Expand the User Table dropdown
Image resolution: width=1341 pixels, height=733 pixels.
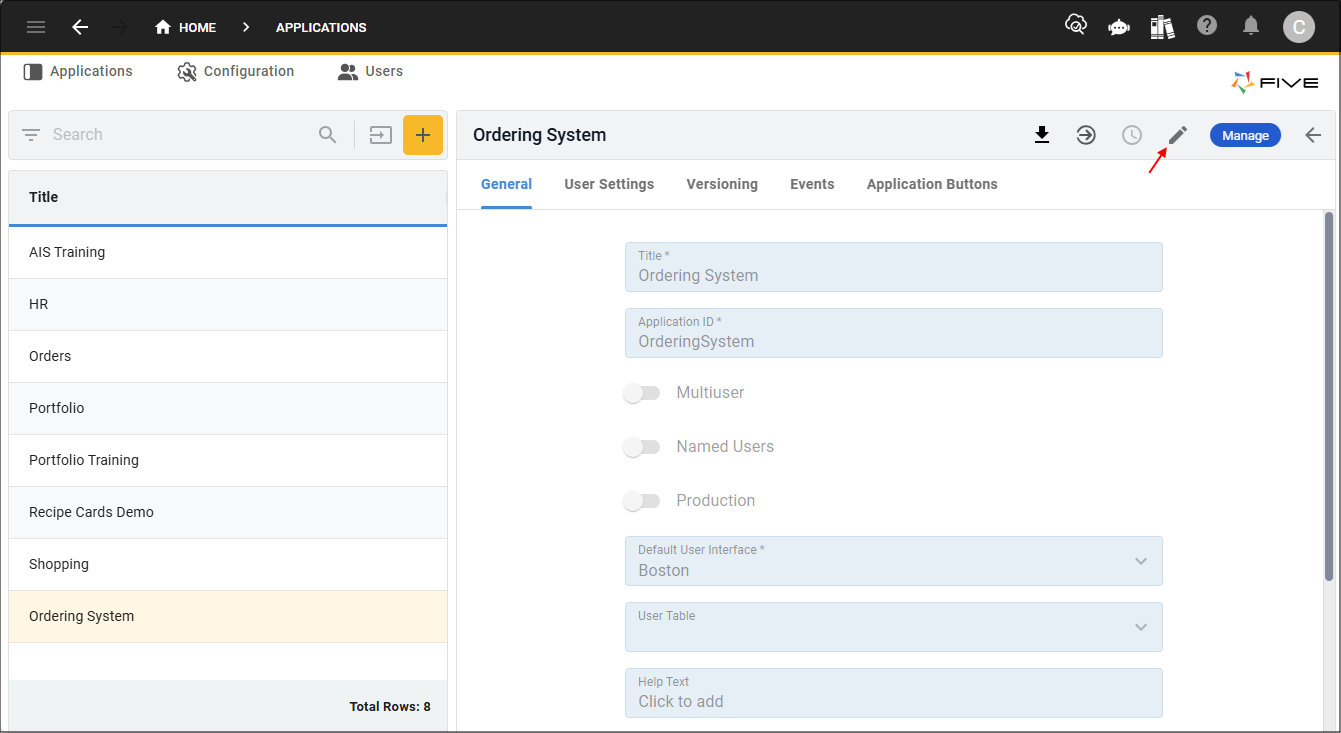click(1141, 627)
